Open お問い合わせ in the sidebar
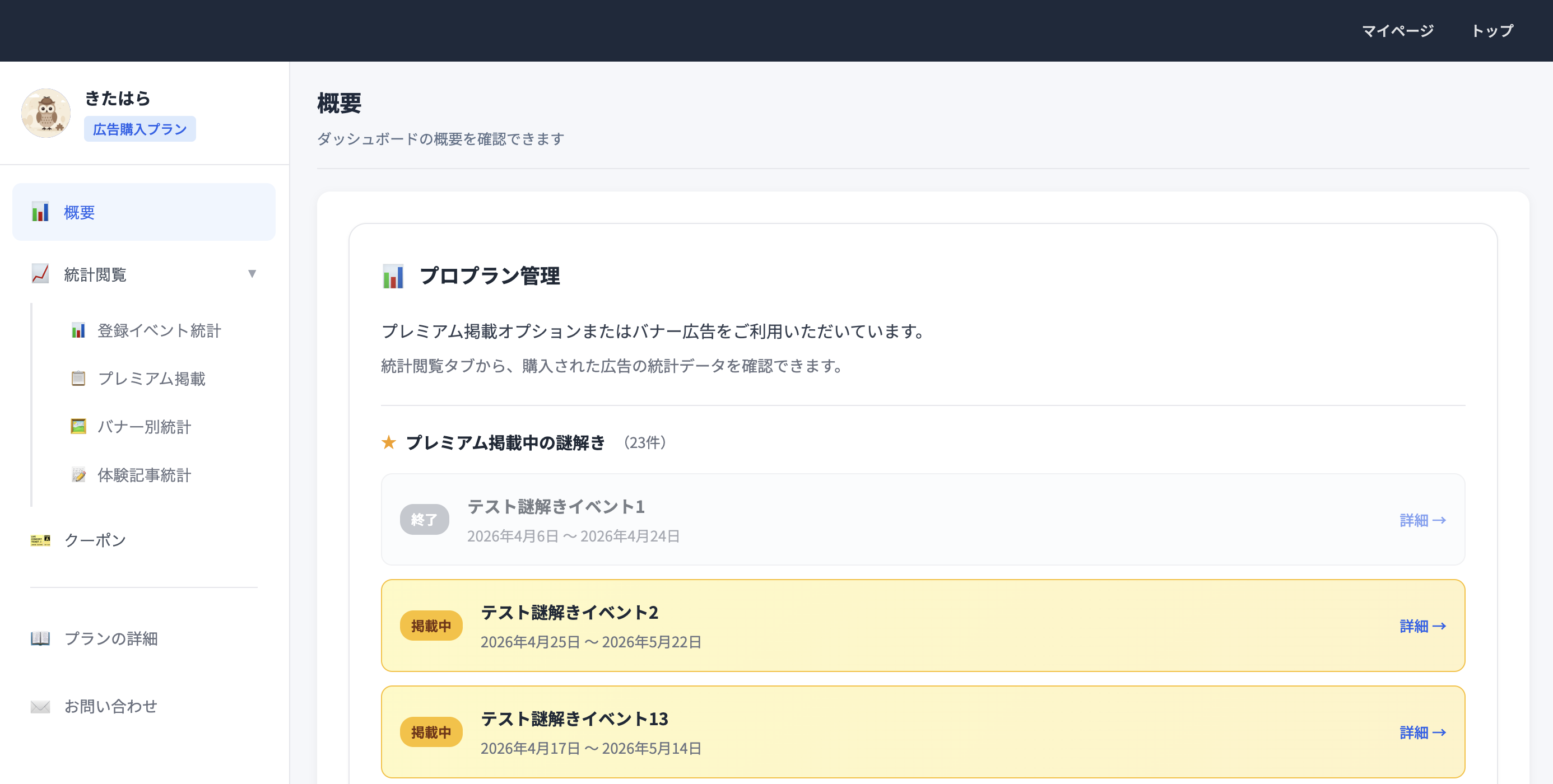This screenshot has height=784, width=1553. 111,706
